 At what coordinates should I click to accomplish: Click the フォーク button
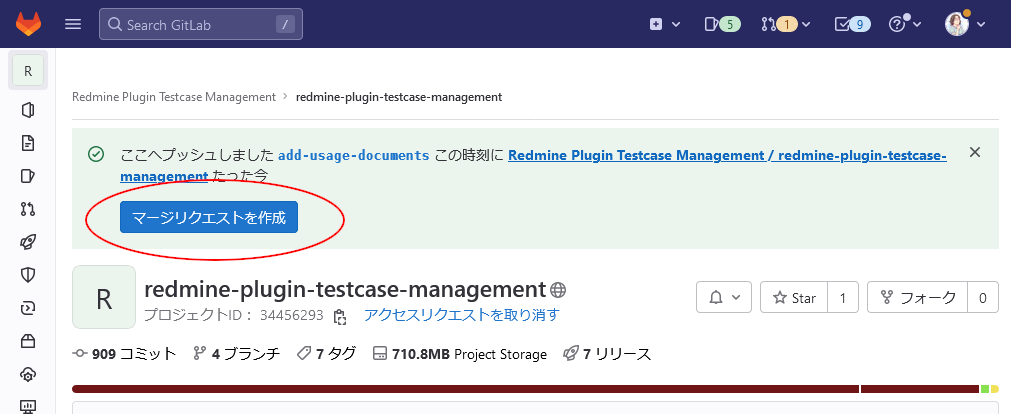tap(917, 297)
